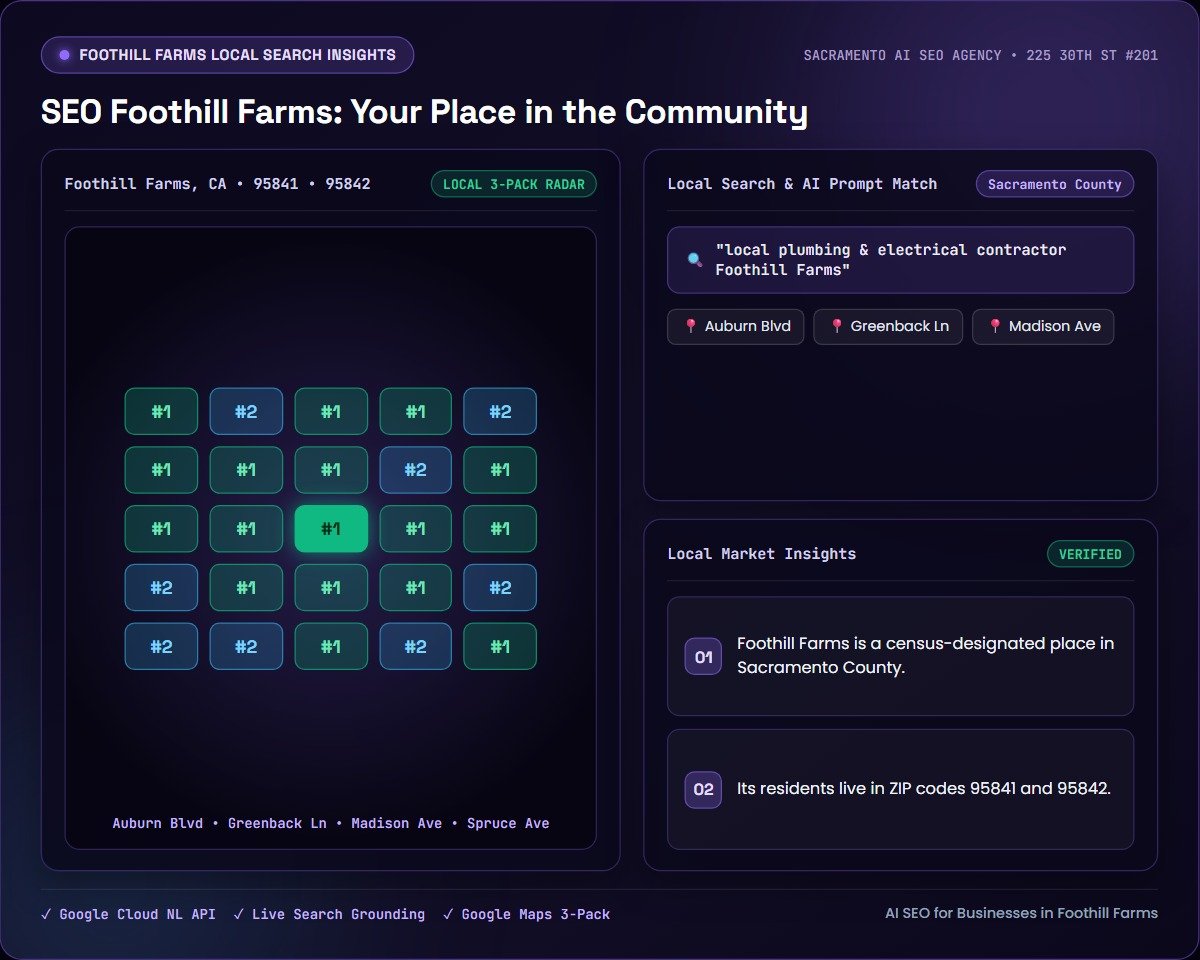Click the checkmark before Google Maps 3-Pack
1200x960 pixels.
point(448,914)
